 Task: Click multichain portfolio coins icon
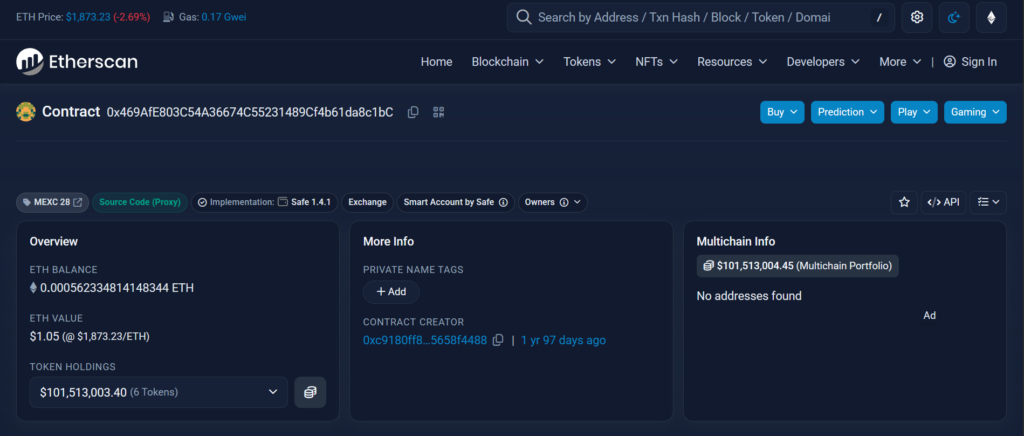point(709,266)
